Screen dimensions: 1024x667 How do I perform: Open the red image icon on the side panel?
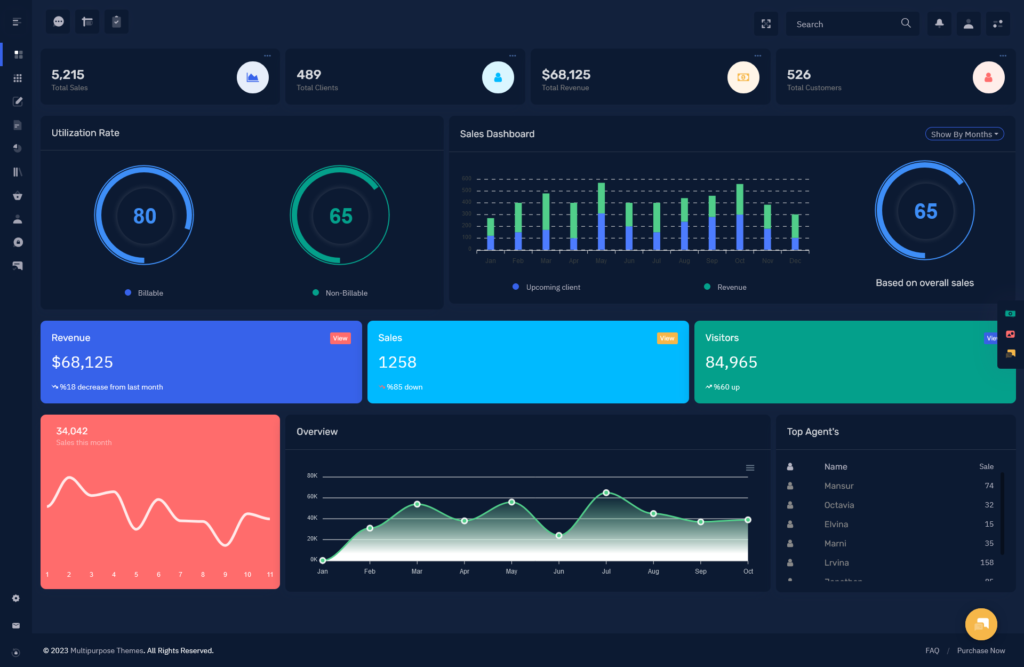[x=1010, y=334]
